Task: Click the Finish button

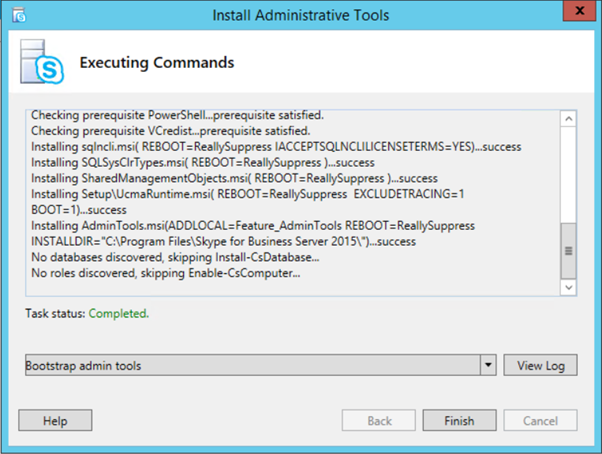Action: pyautogui.click(x=459, y=421)
